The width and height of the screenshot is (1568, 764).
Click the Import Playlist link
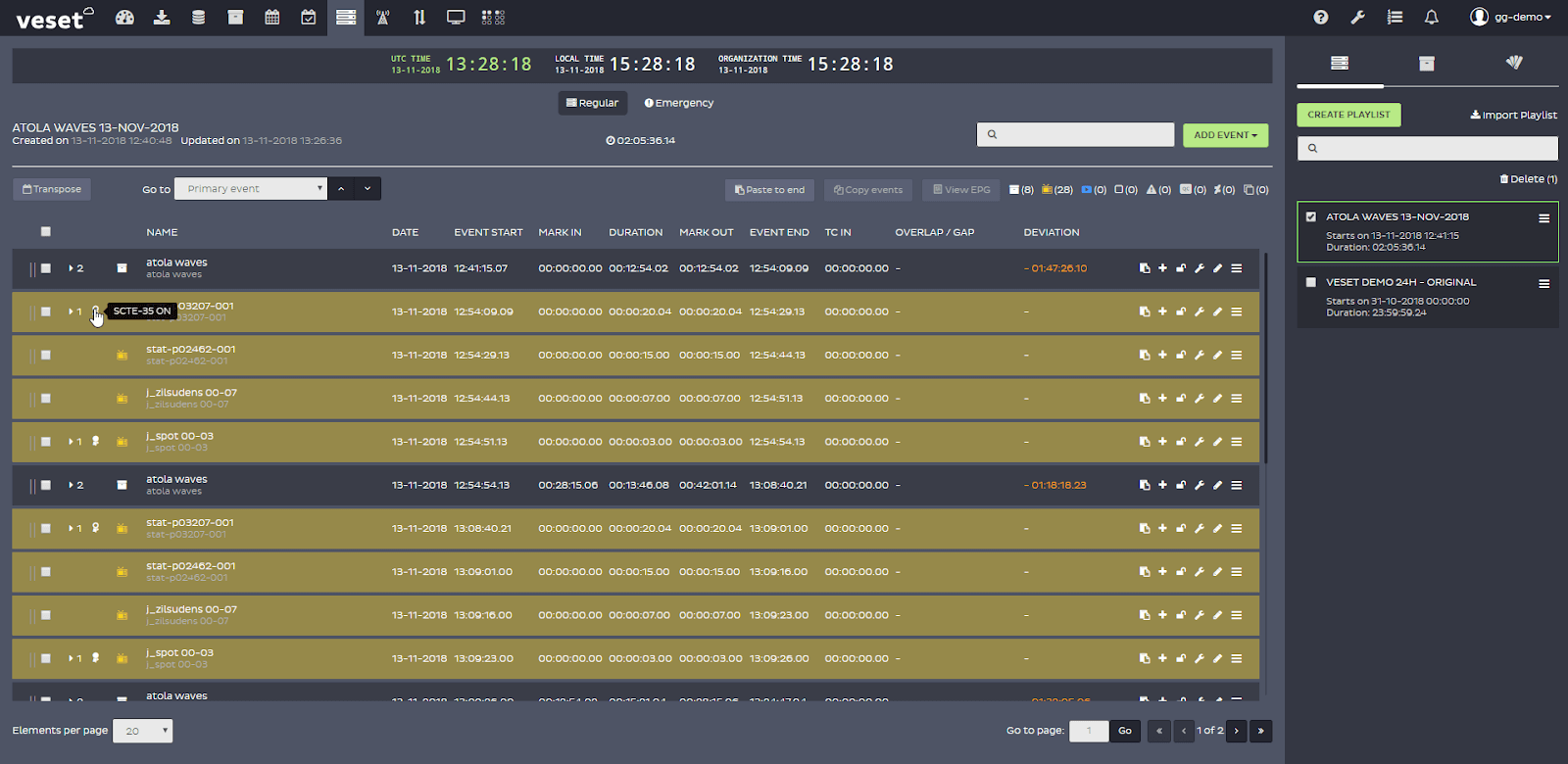1513,115
